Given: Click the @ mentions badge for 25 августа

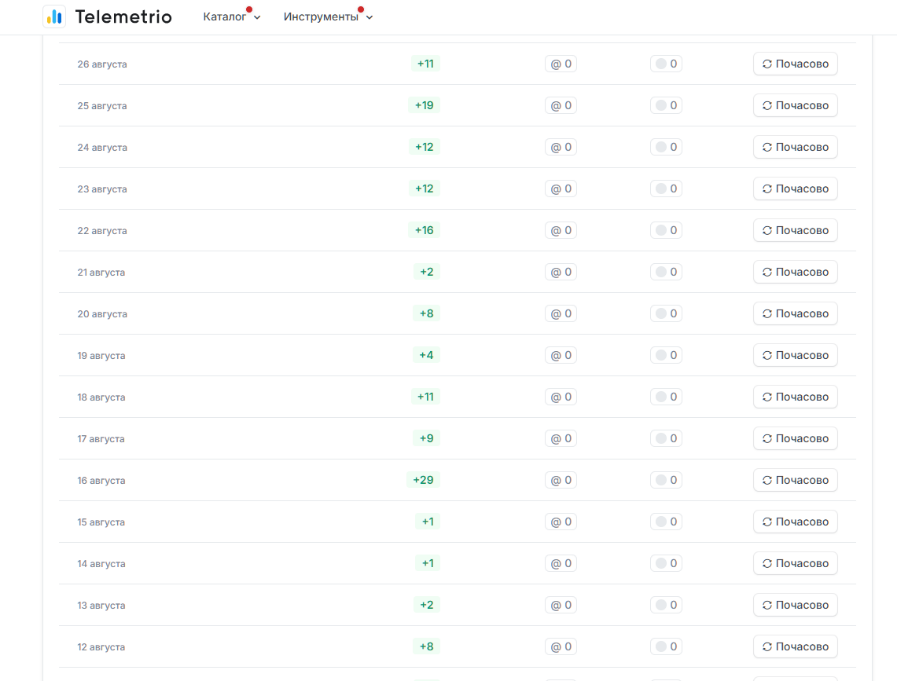Looking at the screenshot, I should click(561, 106).
